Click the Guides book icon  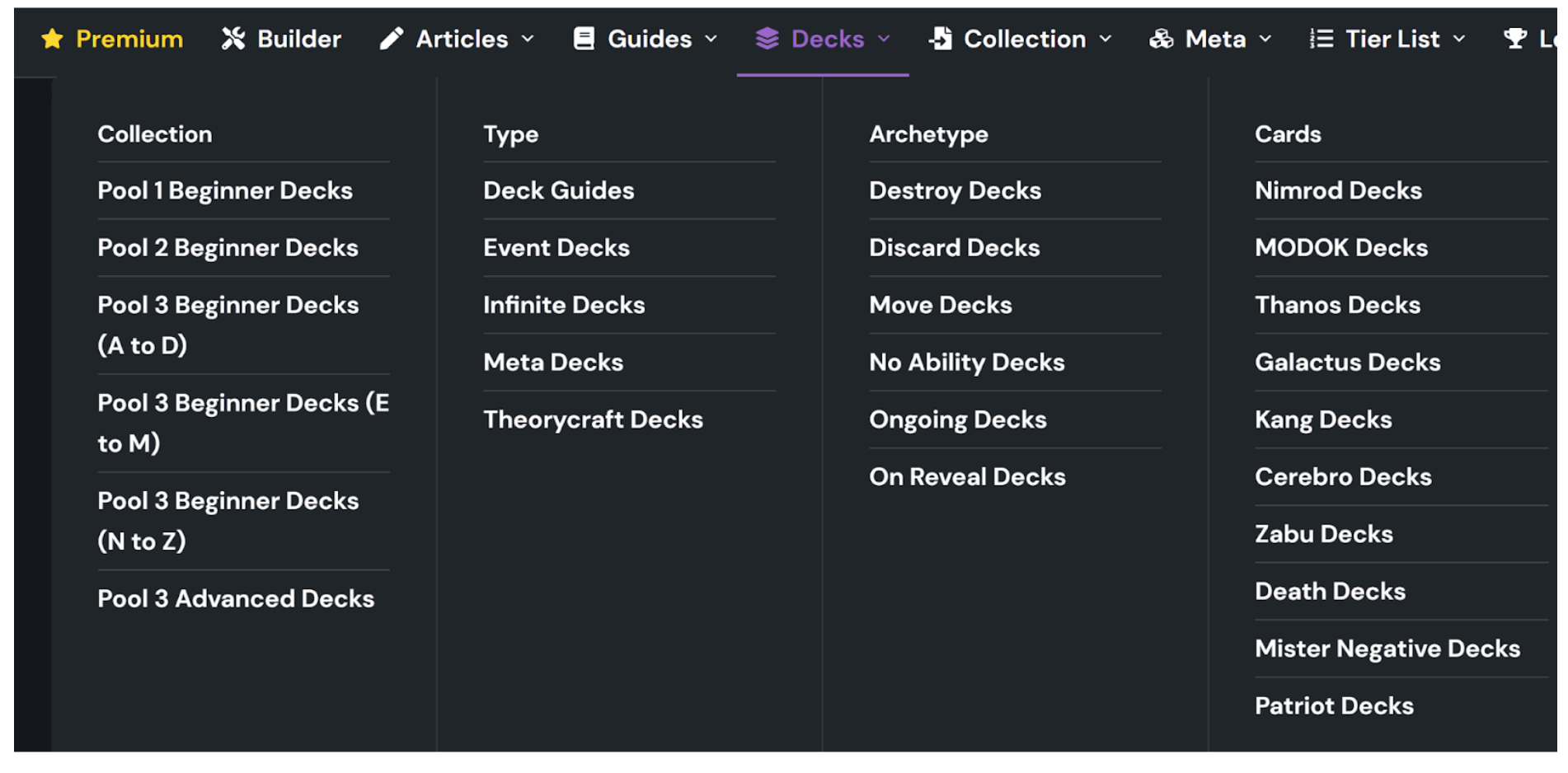[584, 39]
